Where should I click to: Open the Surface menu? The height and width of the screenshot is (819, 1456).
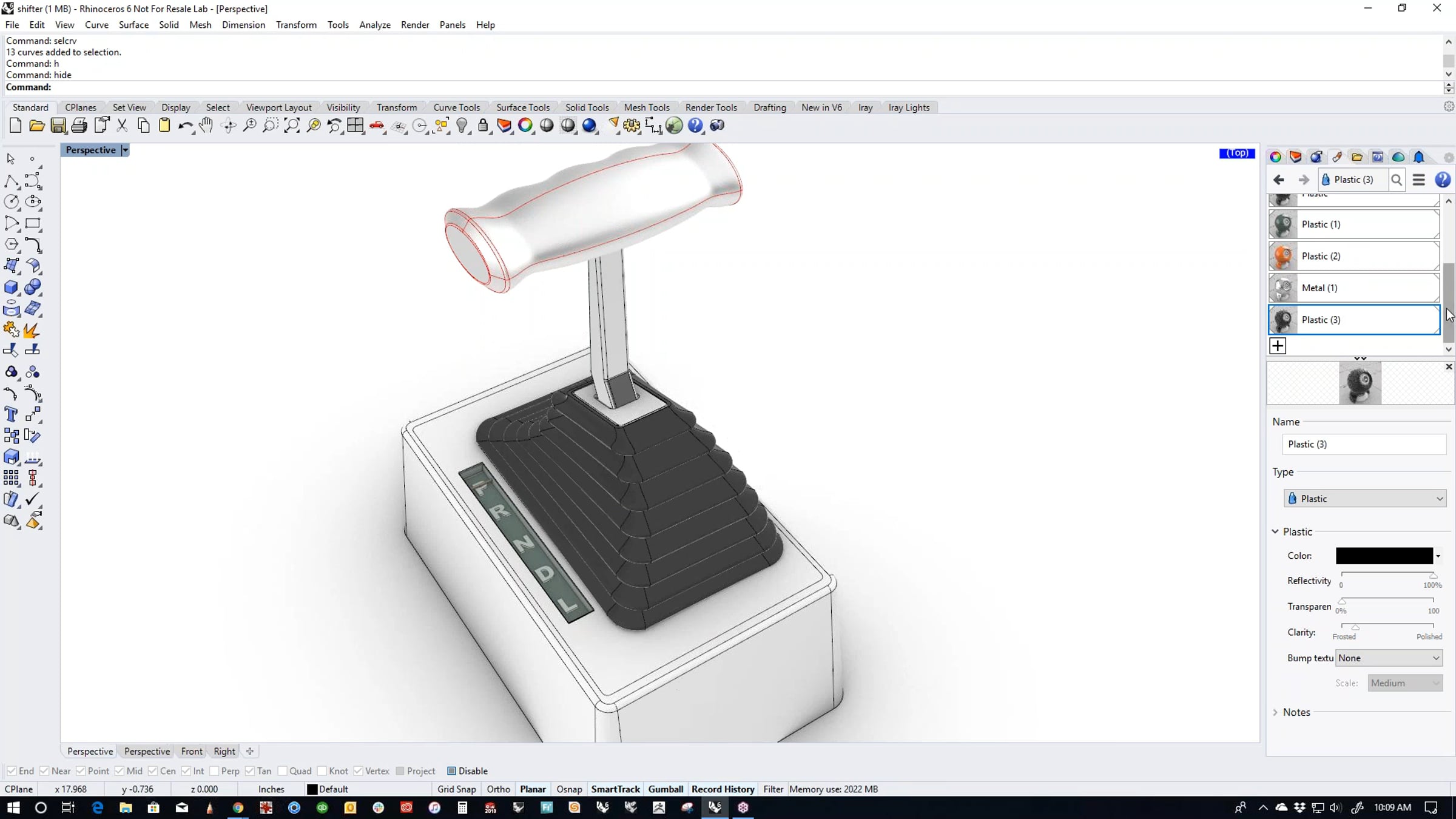click(x=133, y=25)
